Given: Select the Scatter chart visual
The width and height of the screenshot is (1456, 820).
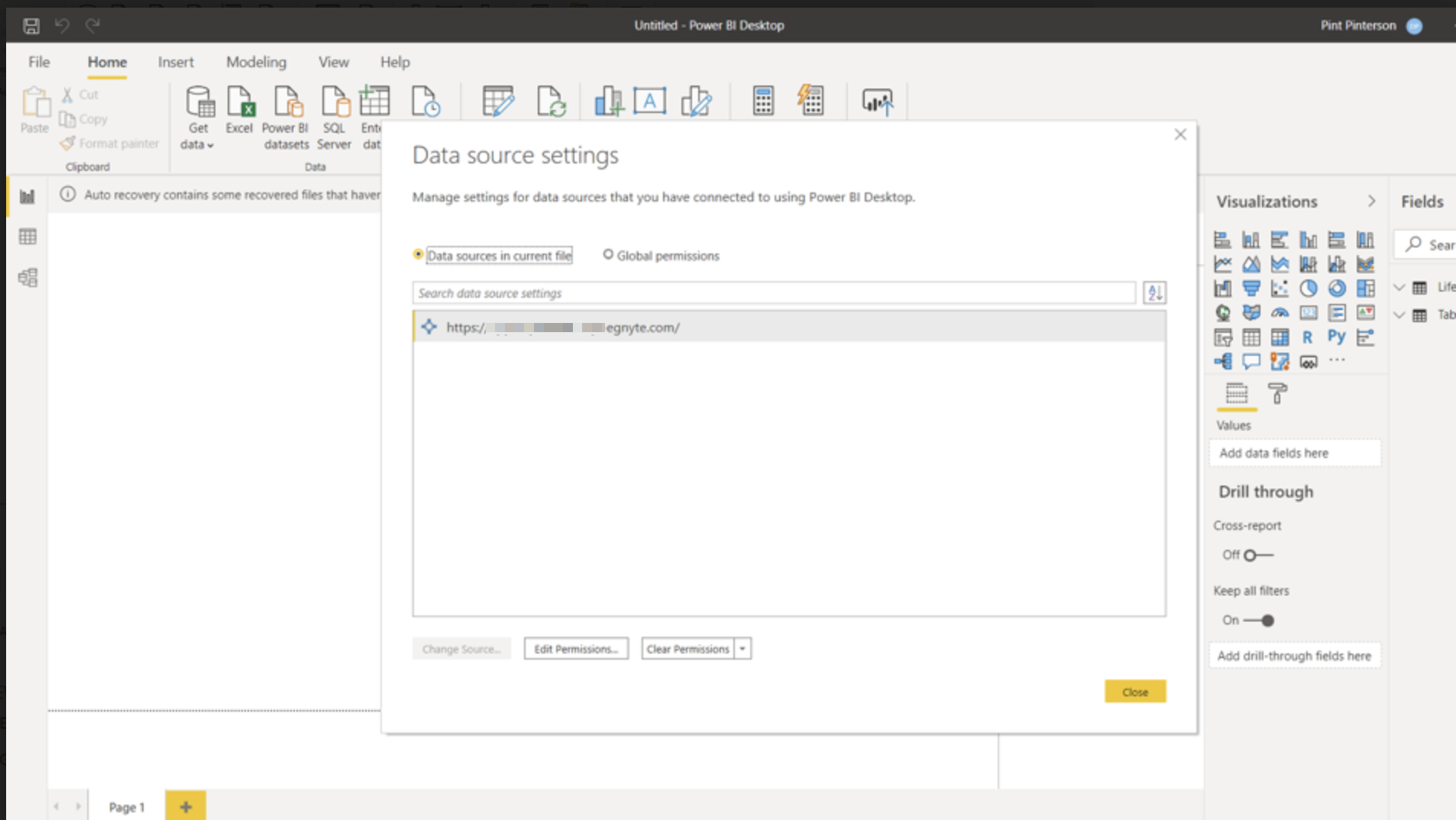Looking at the screenshot, I should click(1280, 289).
